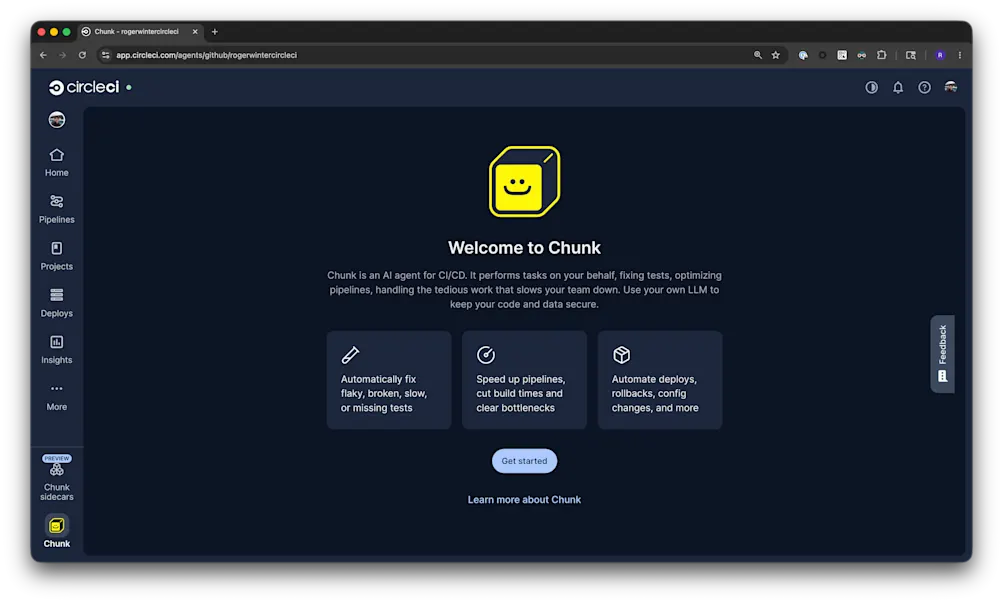Image resolution: width=1003 pixels, height=603 pixels.
Task: Select the 'Speed up pipelines' card text
Action: point(521,393)
